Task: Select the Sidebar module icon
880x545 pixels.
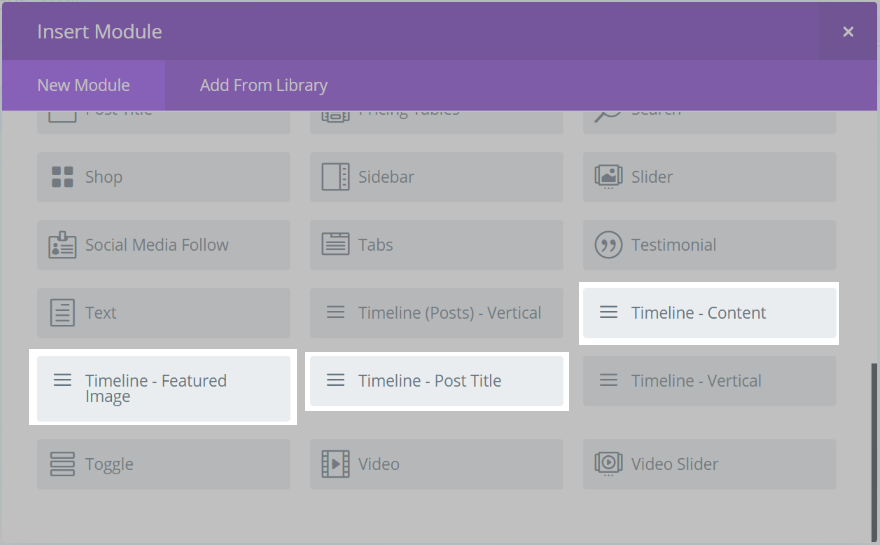Action: tap(335, 177)
